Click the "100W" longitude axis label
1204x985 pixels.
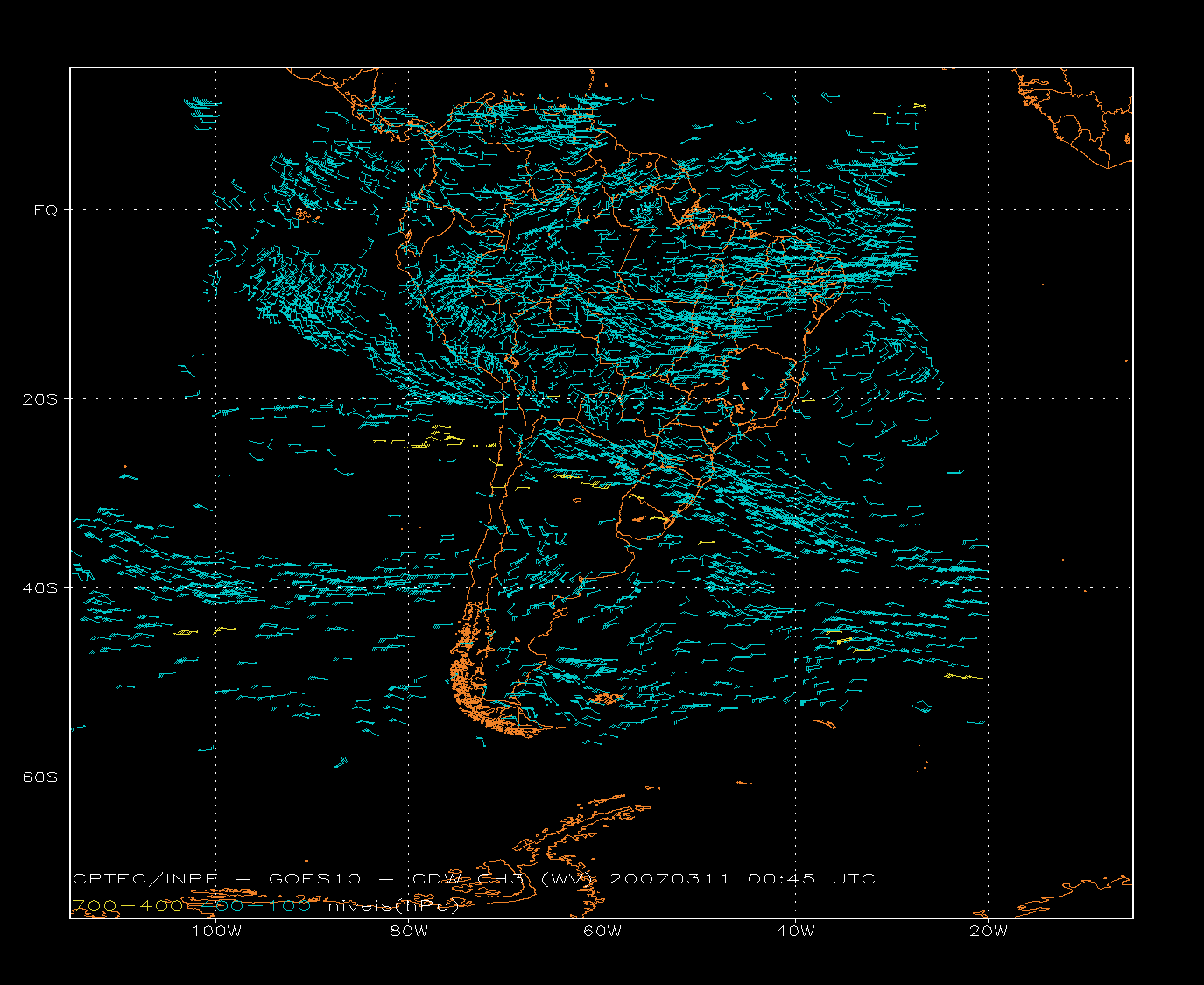point(216,931)
